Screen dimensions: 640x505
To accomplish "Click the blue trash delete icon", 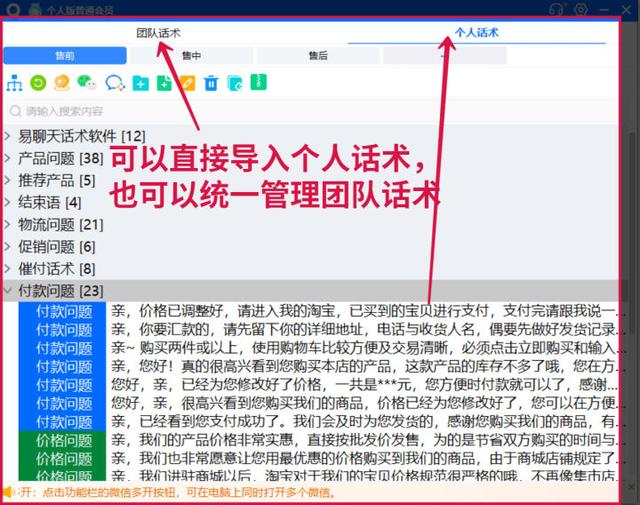I will pyautogui.click(x=211, y=83).
